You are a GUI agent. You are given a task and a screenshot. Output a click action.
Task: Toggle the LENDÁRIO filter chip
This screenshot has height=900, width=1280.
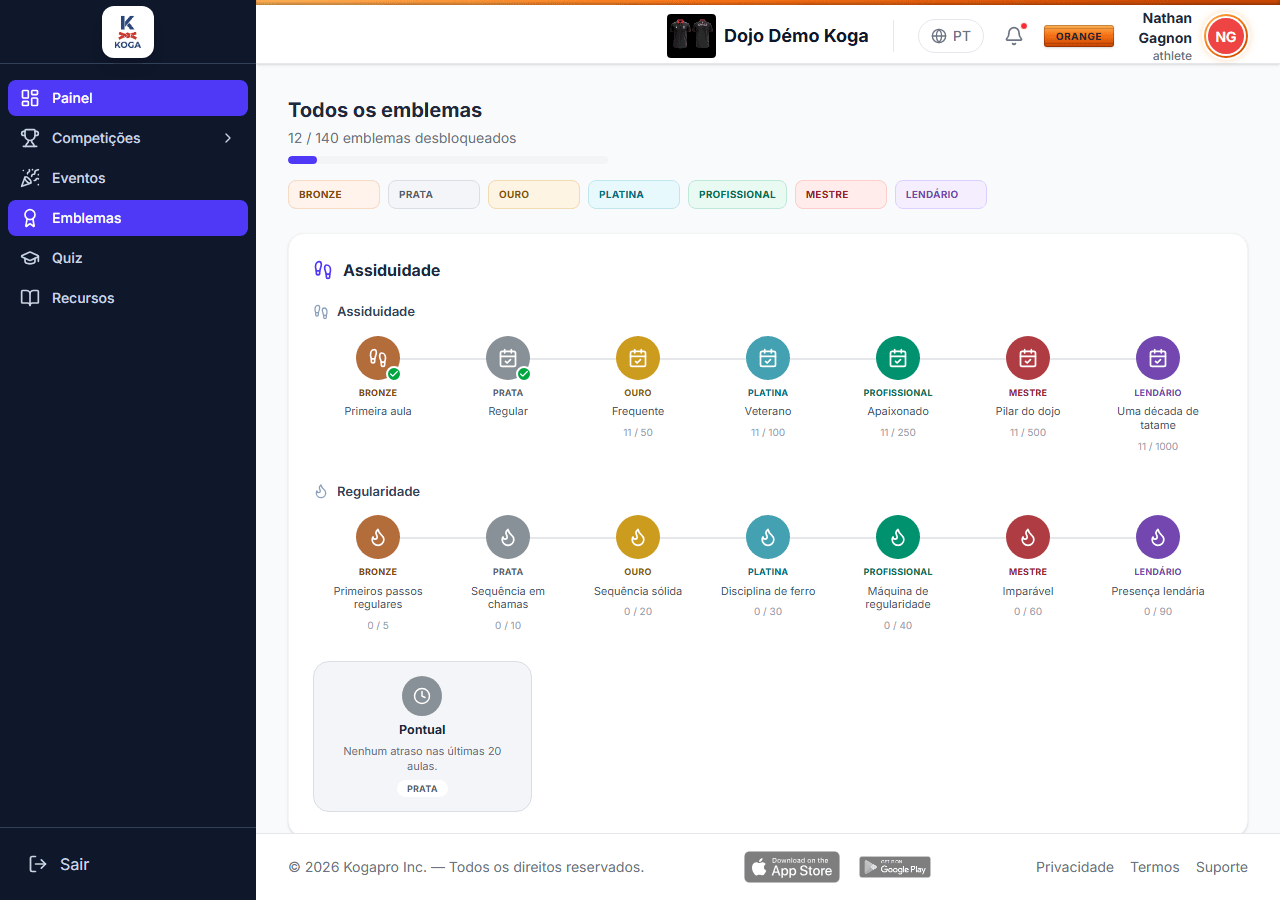941,194
